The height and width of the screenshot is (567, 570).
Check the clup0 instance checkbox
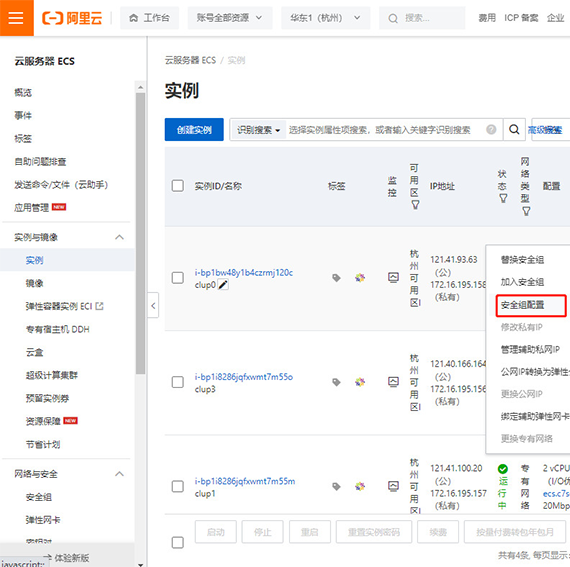click(177, 278)
